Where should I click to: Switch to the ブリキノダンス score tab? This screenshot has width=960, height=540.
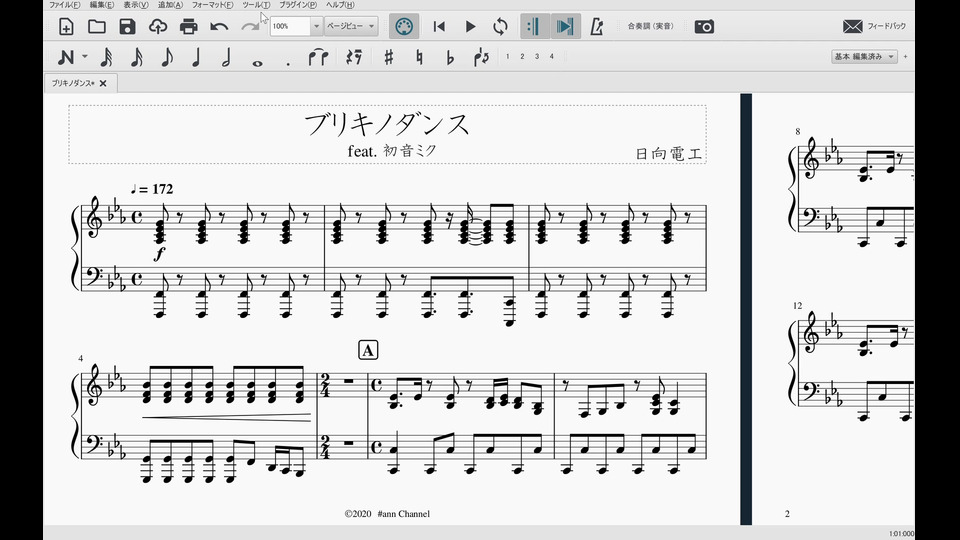coord(73,82)
